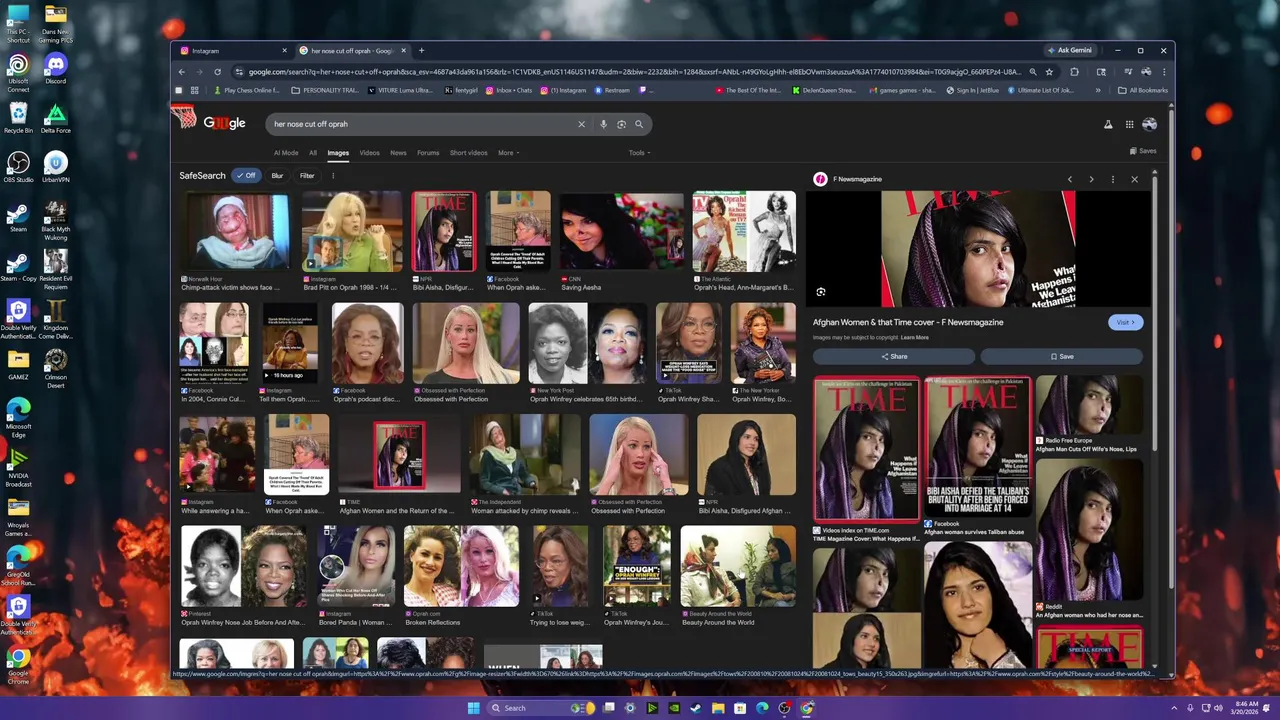Open the Learn More copyright link
The height and width of the screenshot is (720, 1280).
tap(914, 337)
